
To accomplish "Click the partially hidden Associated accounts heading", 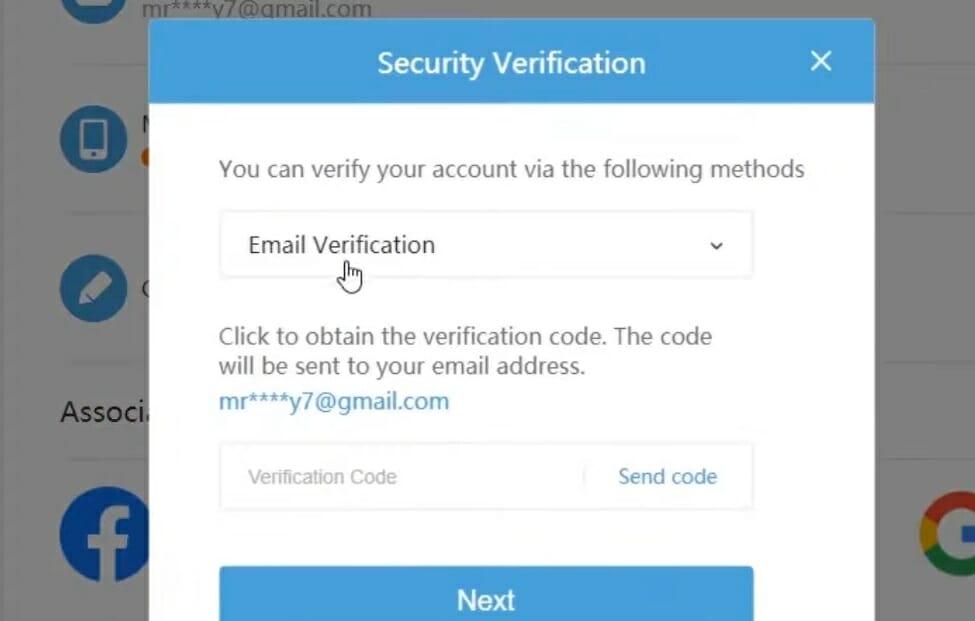I will point(104,412).
